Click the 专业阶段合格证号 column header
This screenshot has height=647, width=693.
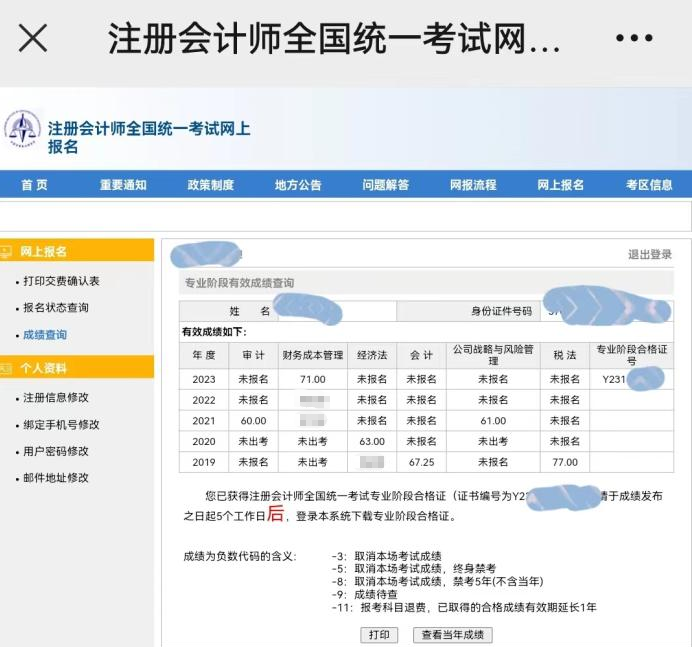(x=632, y=355)
